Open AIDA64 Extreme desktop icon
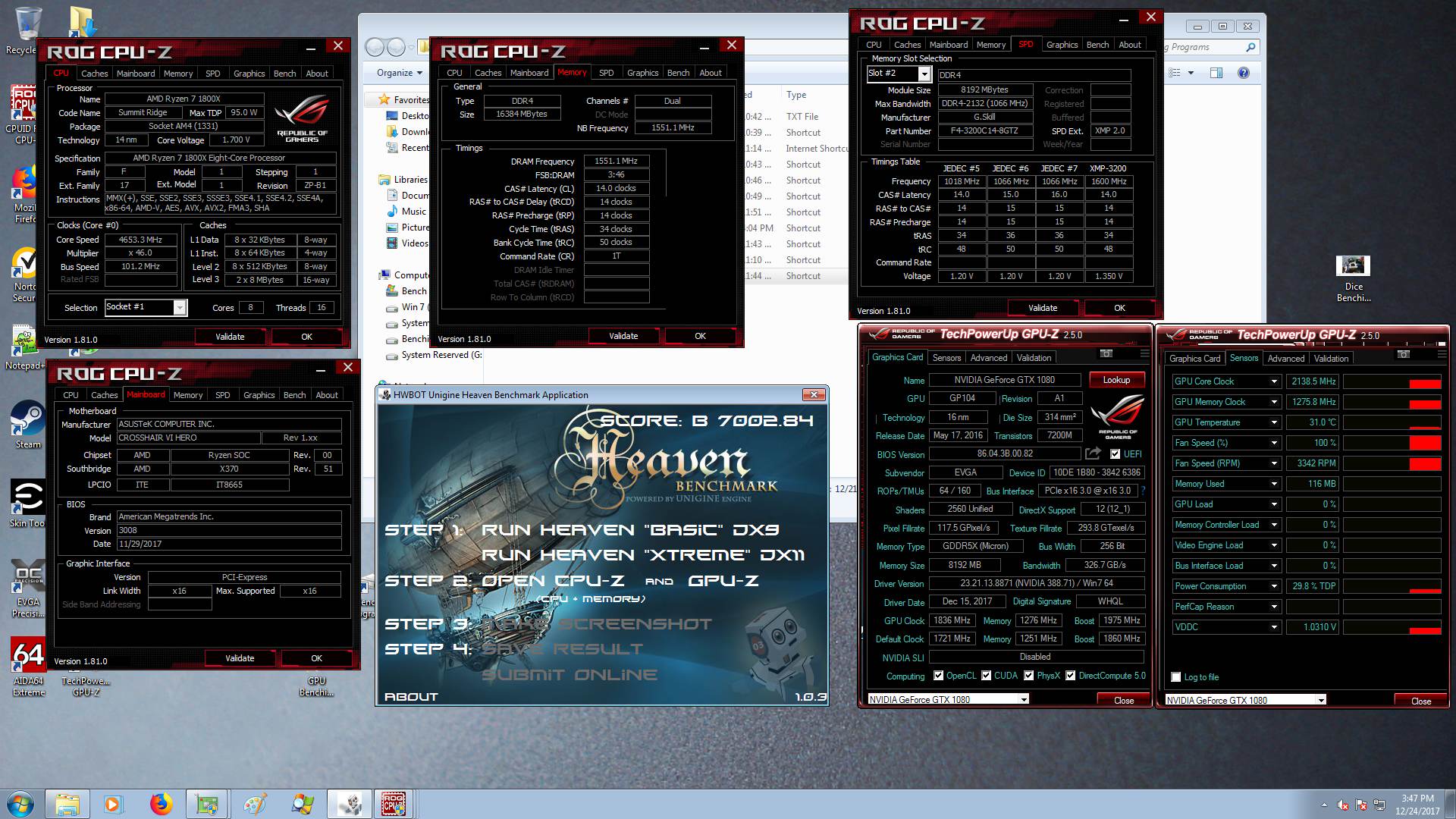1456x819 pixels. 28,667
